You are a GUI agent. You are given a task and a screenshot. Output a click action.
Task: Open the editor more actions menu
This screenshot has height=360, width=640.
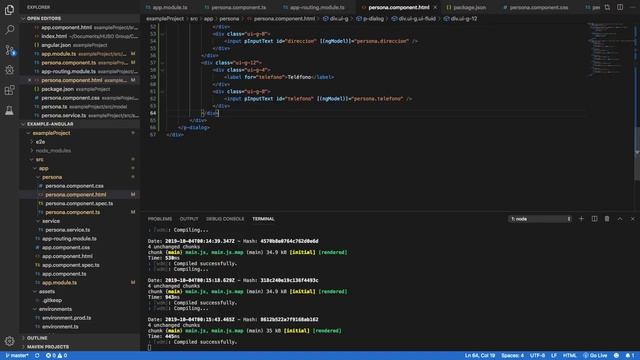click(x=633, y=7)
